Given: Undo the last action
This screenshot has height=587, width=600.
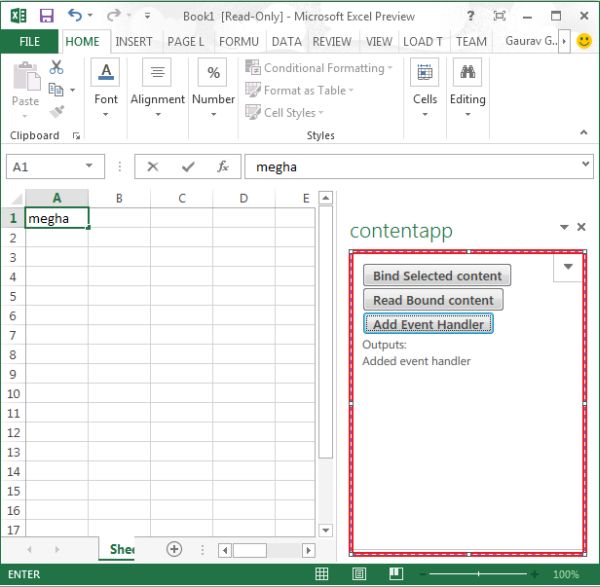Looking at the screenshot, I should coord(75,16).
